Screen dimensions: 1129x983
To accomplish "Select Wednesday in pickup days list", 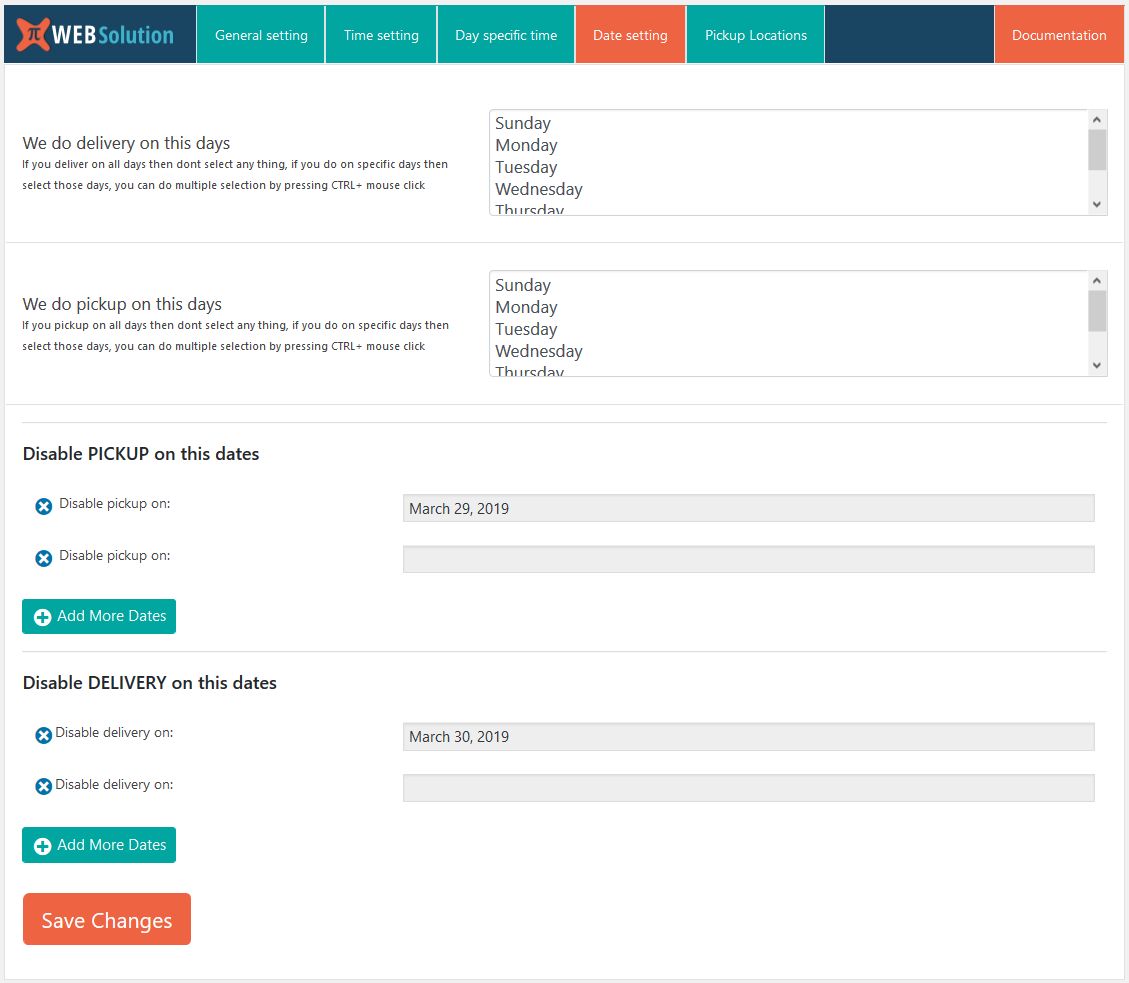I will (538, 351).
